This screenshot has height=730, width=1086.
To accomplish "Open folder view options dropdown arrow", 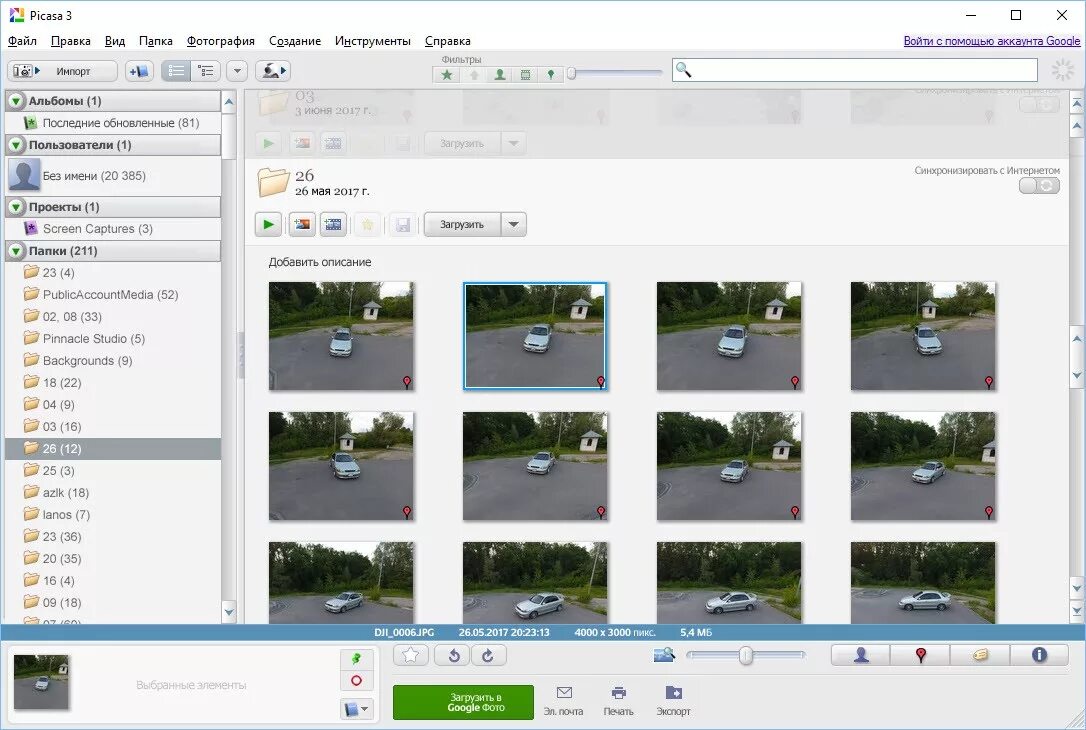I will pyautogui.click(x=237, y=71).
